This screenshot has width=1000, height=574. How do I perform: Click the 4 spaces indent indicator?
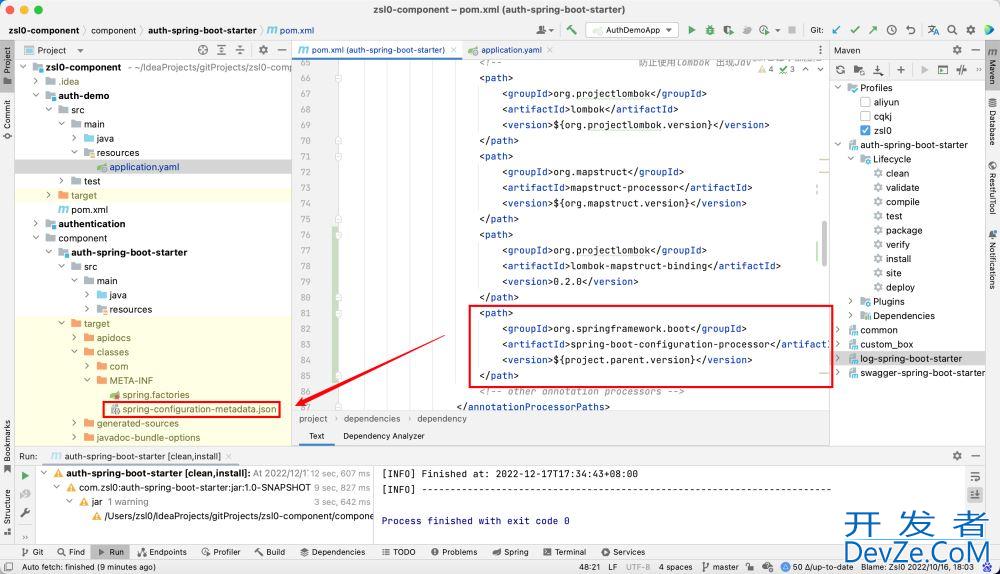click(x=675, y=567)
